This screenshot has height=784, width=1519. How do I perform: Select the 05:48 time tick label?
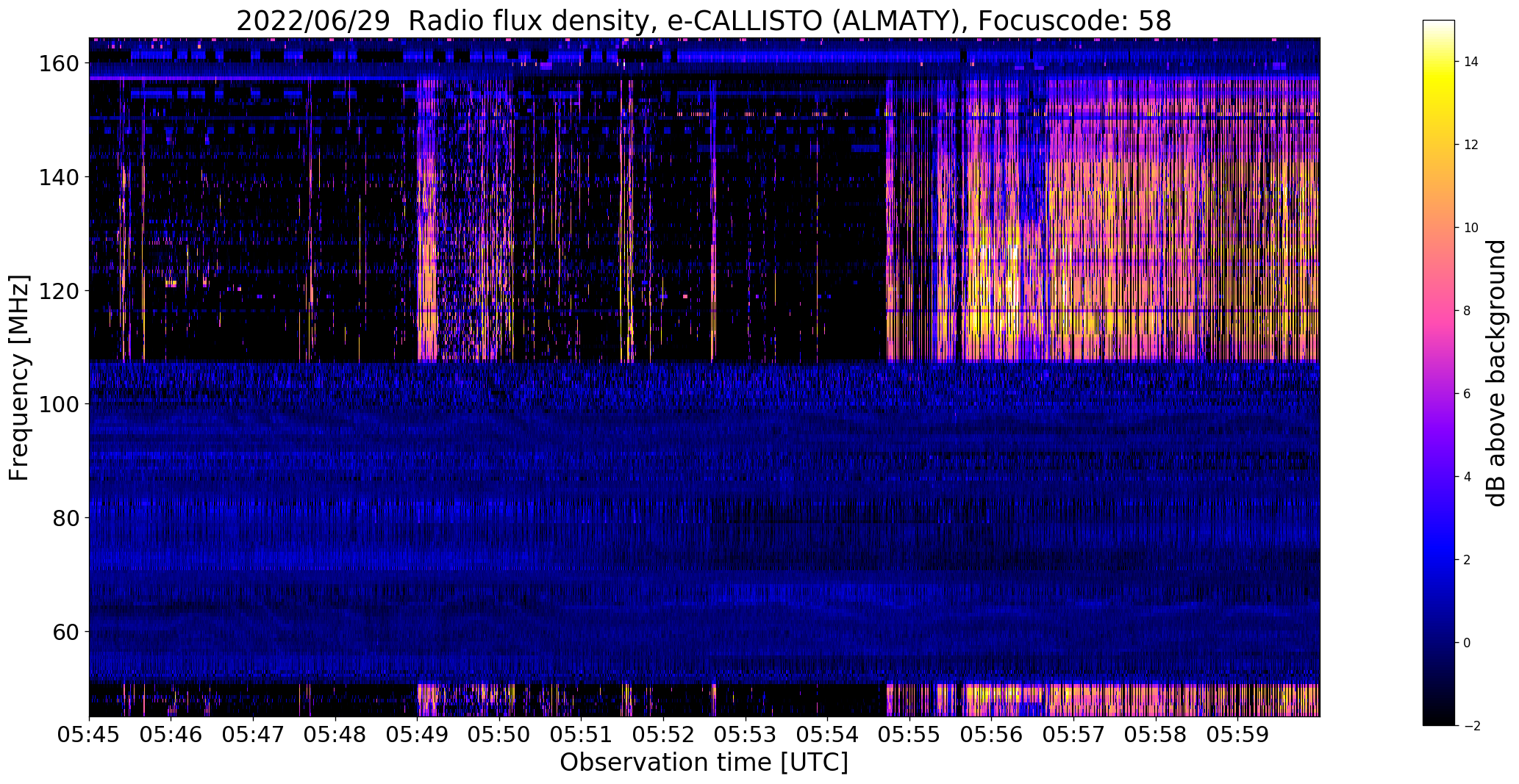coord(335,734)
